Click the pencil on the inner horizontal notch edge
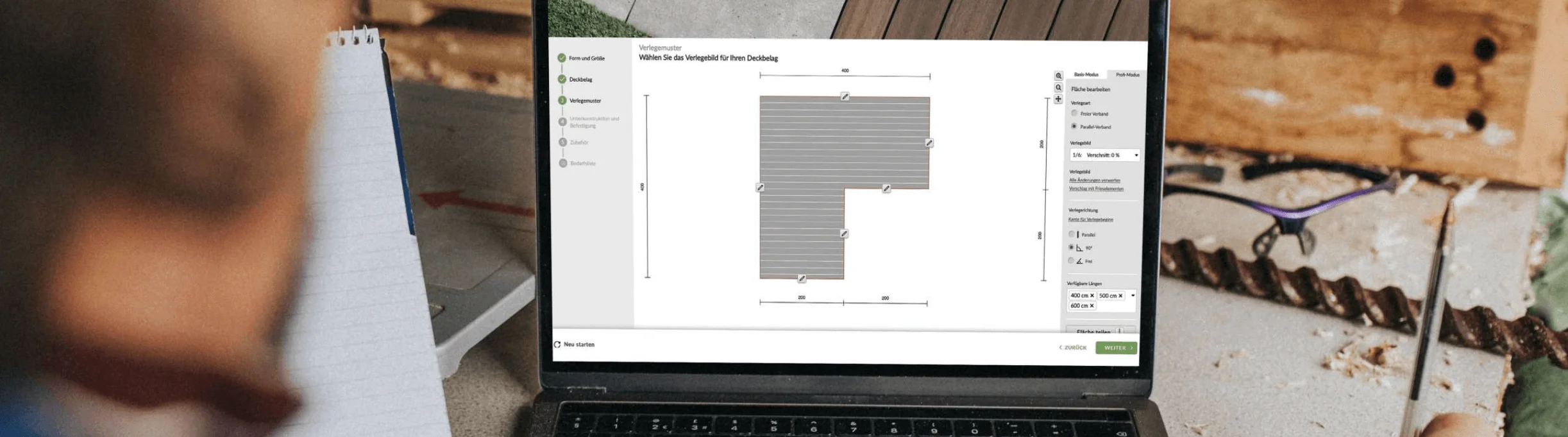Screen dimensions: 1568x437 (886, 189)
